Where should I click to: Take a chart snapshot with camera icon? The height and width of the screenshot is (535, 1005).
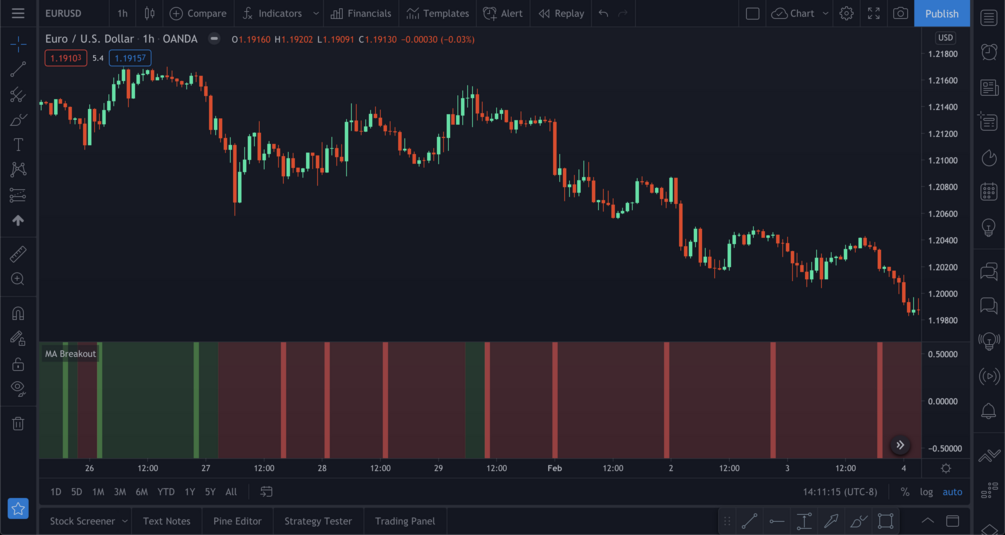901,13
